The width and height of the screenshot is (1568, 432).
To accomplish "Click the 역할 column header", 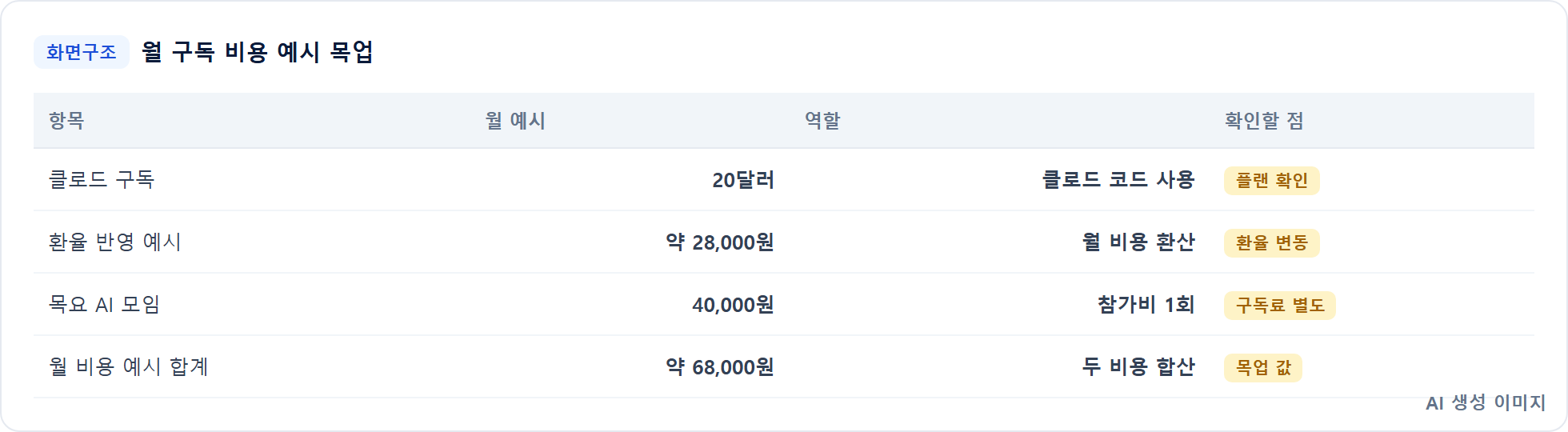I will 822,121.
